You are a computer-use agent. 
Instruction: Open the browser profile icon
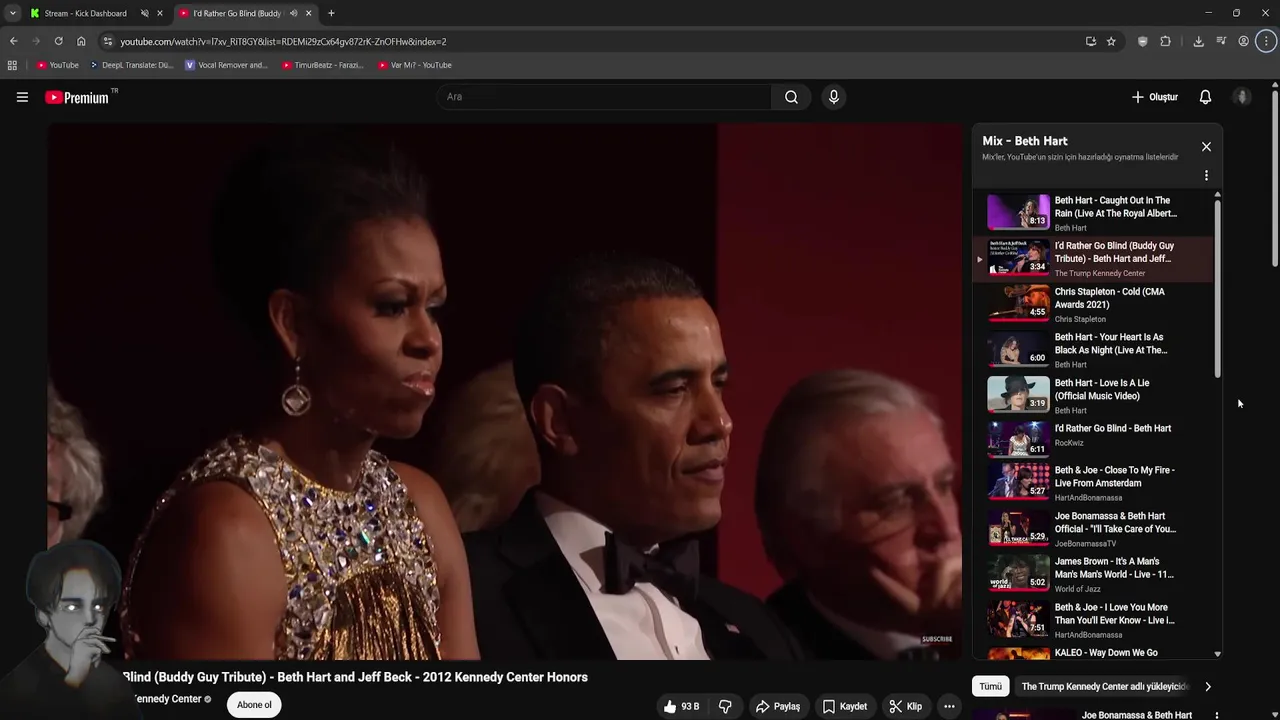click(x=1244, y=41)
